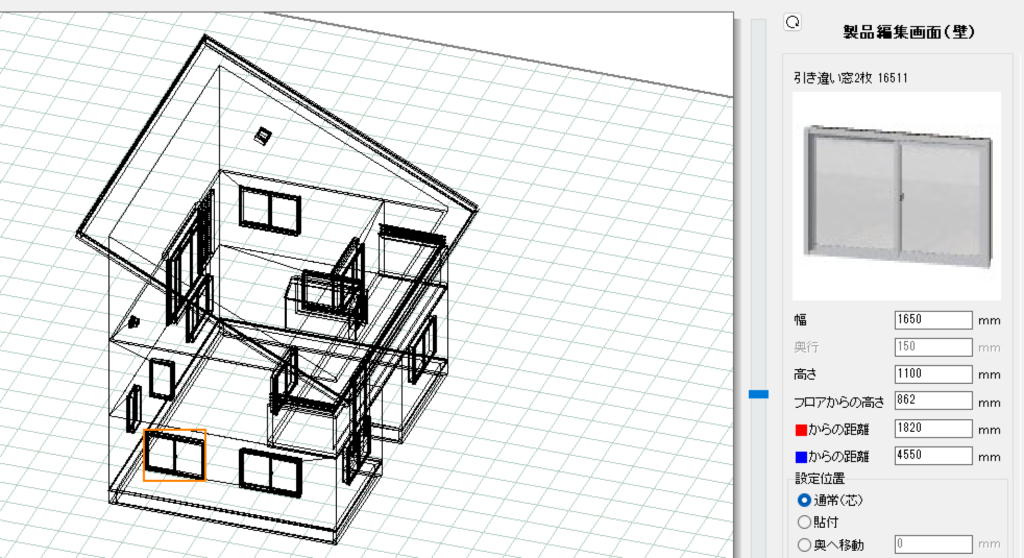The image size is (1024, 558).
Task: Select the orange-highlighted window on the house model
Action: coord(175,455)
